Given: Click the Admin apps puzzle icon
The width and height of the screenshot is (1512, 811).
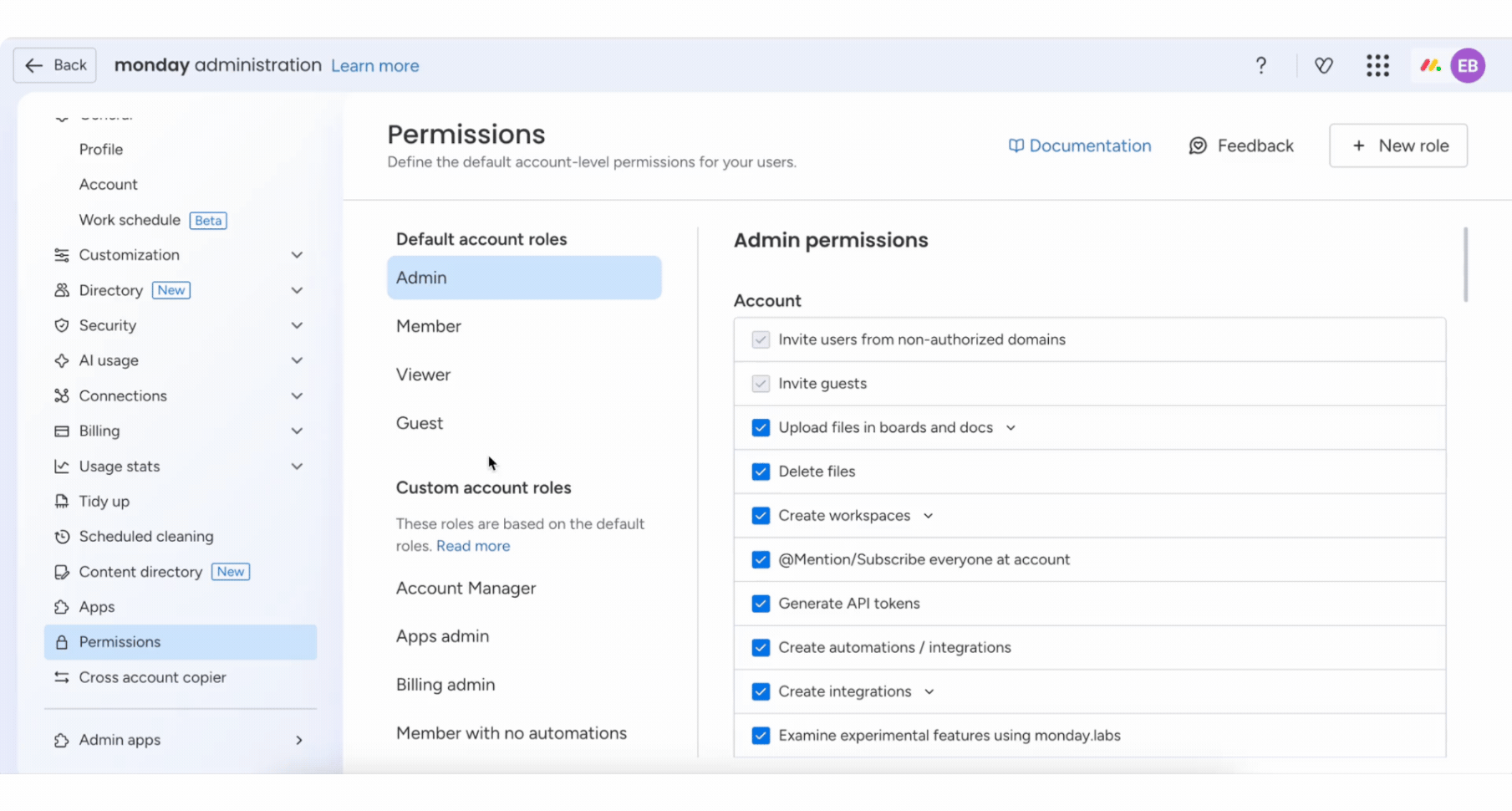Looking at the screenshot, I should [x=62, y=740].
